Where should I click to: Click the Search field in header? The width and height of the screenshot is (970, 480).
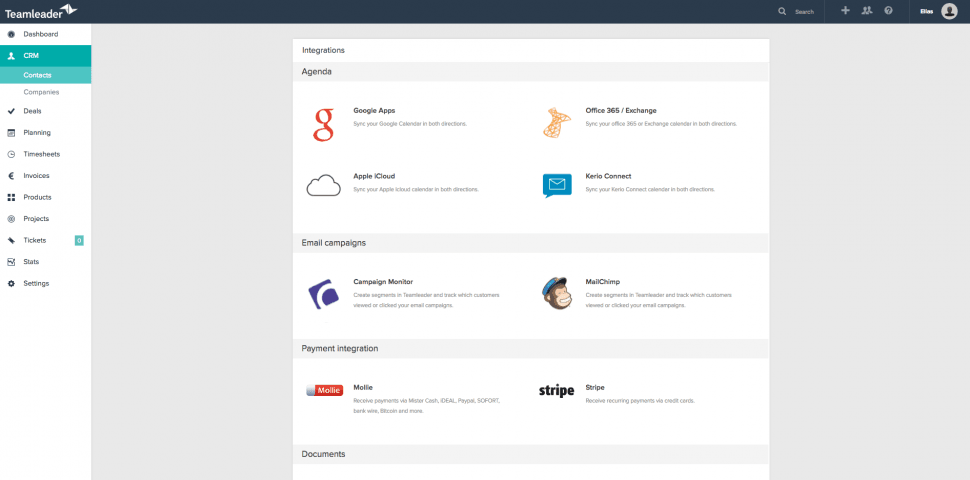[x=804, y=12]
